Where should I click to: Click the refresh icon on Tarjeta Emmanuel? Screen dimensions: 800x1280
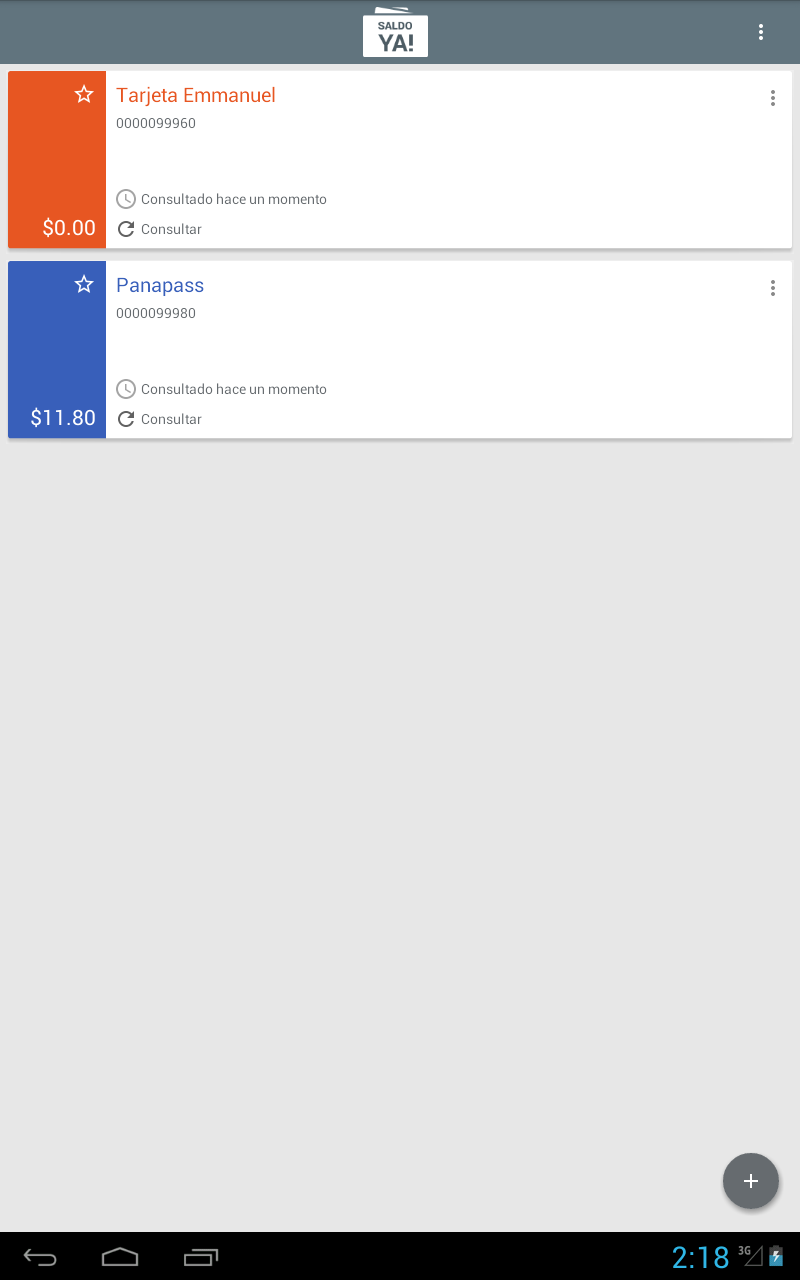pos(126,229)
